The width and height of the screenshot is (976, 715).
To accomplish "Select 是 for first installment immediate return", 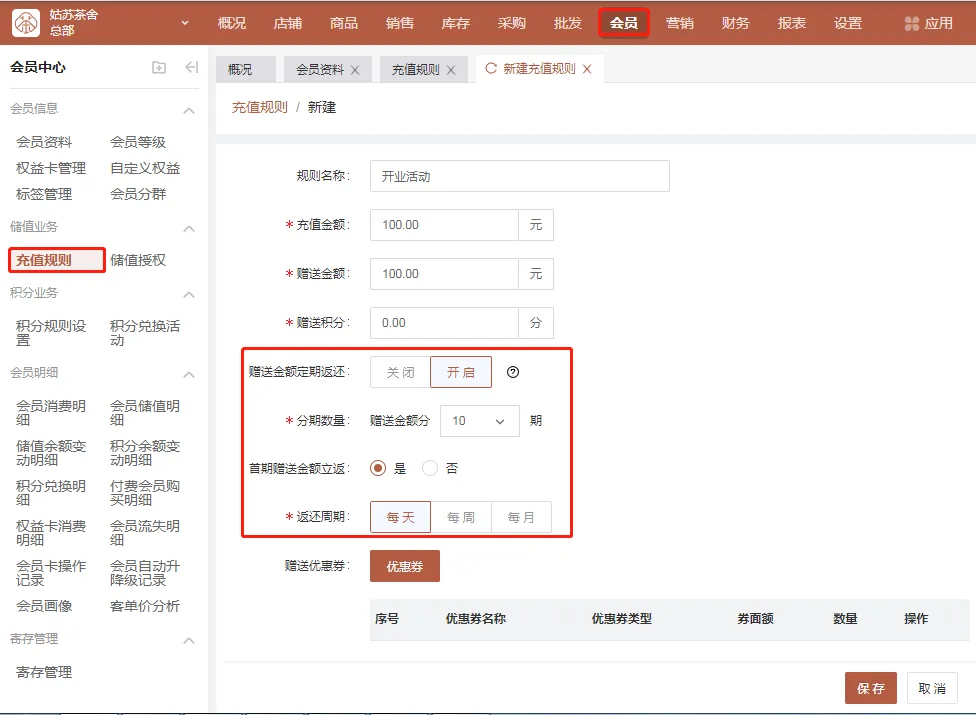I will click(378, 468).
